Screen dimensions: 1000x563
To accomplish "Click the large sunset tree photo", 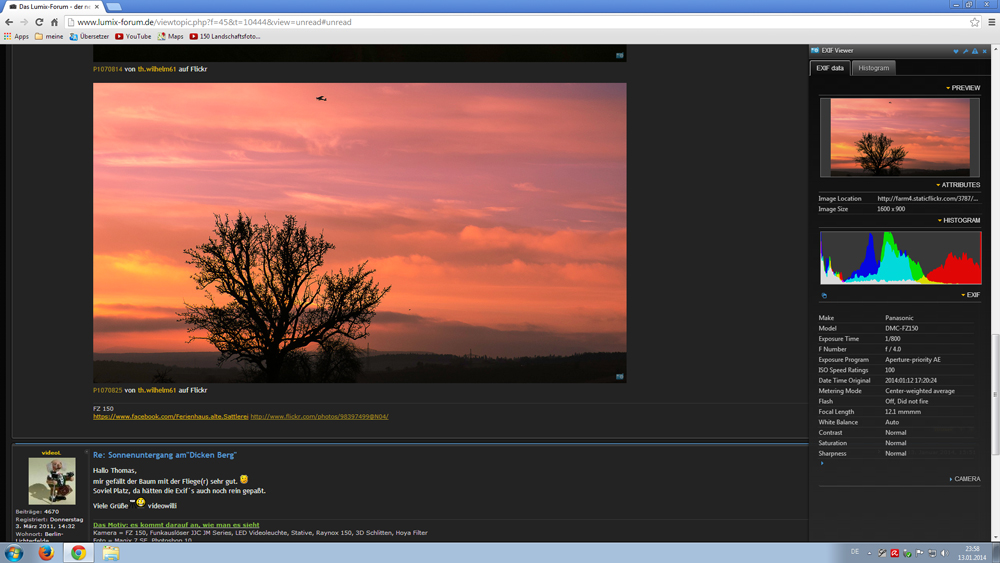I will [360, 233].
